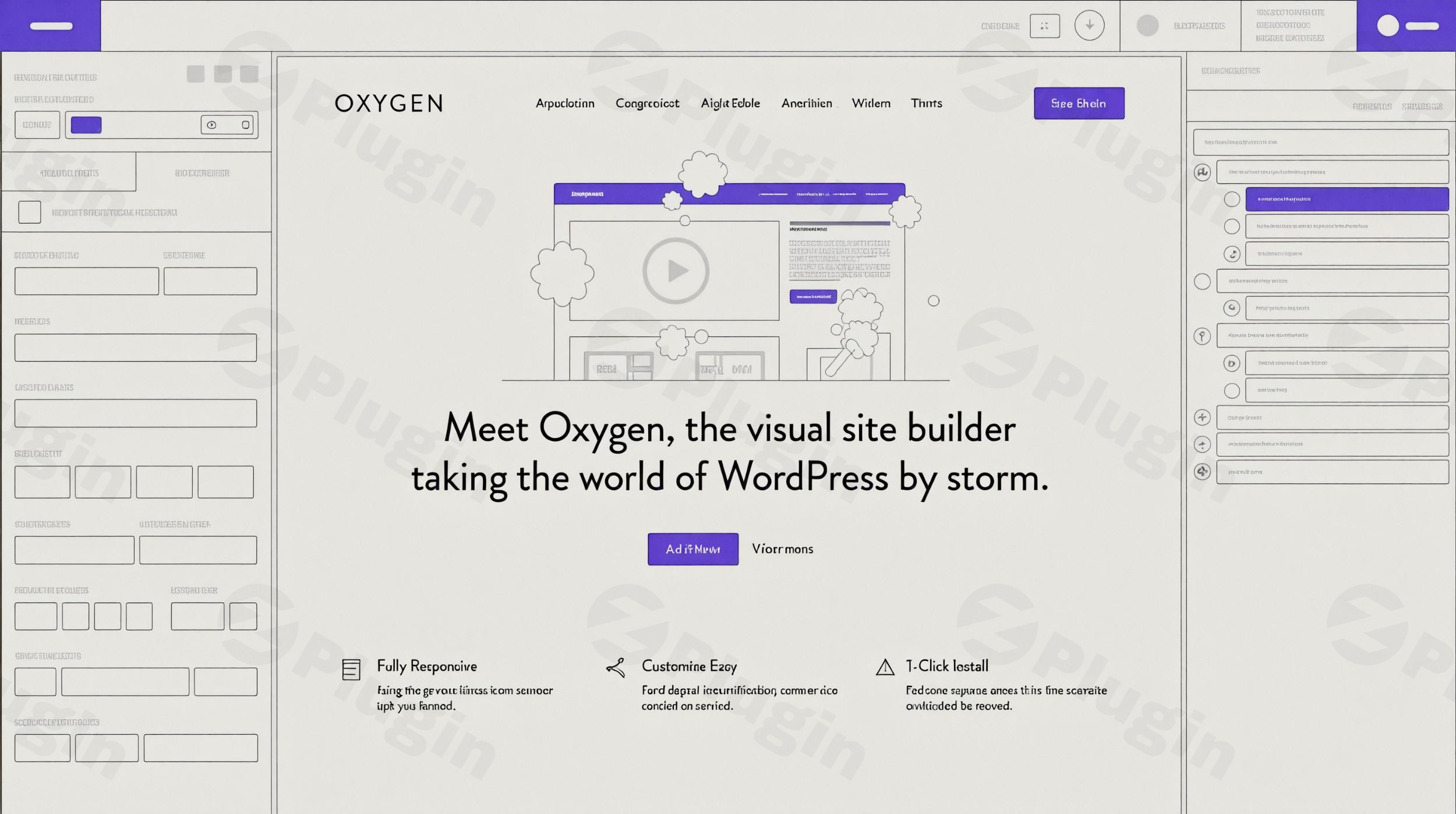Image resolution: width=1456 pixels, height=814 pixels.
Task: Click the round G-shaped icon in the structure tree
Action: [1231, 308]
